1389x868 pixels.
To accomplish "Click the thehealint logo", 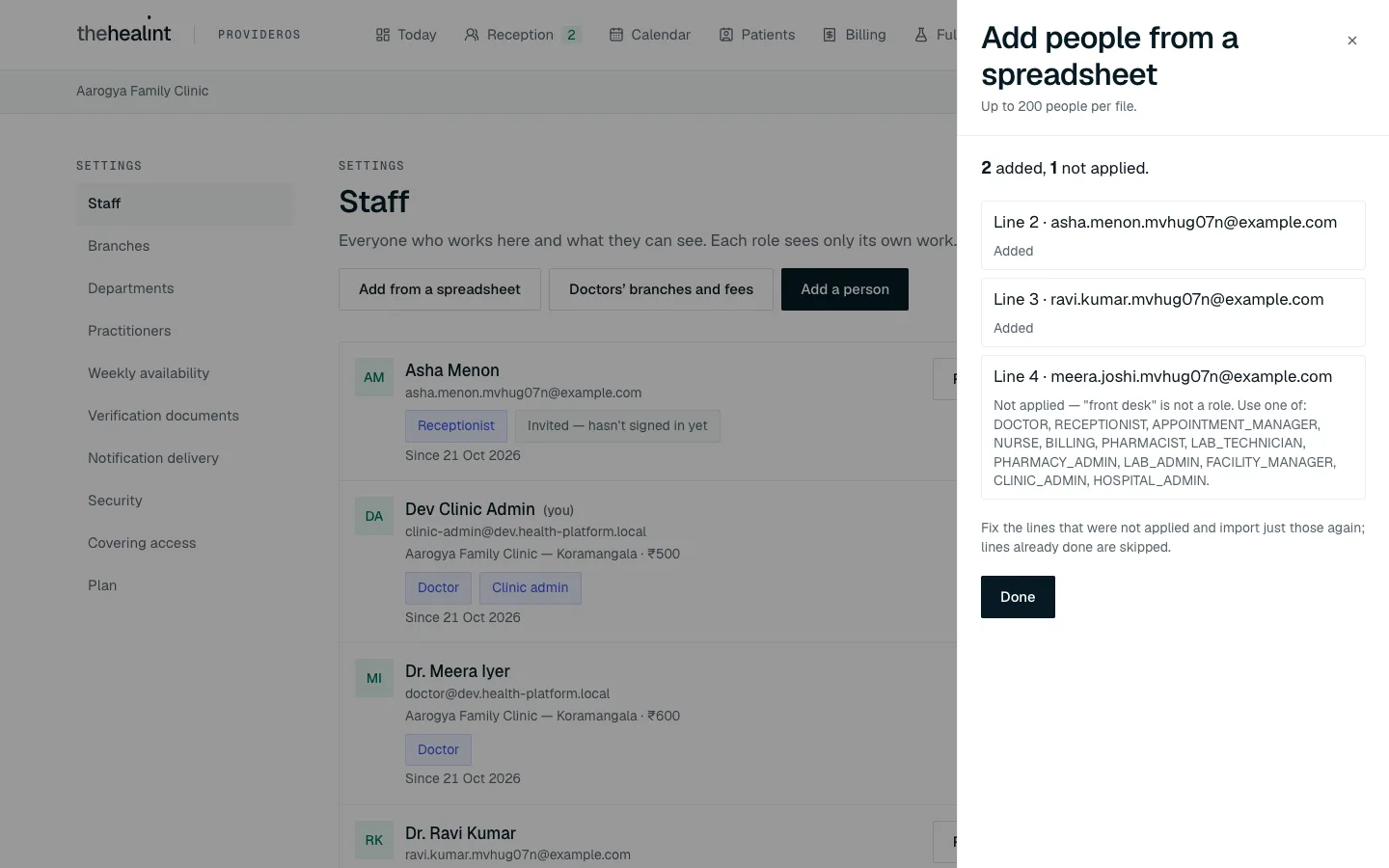I will [x=123, y=33].
